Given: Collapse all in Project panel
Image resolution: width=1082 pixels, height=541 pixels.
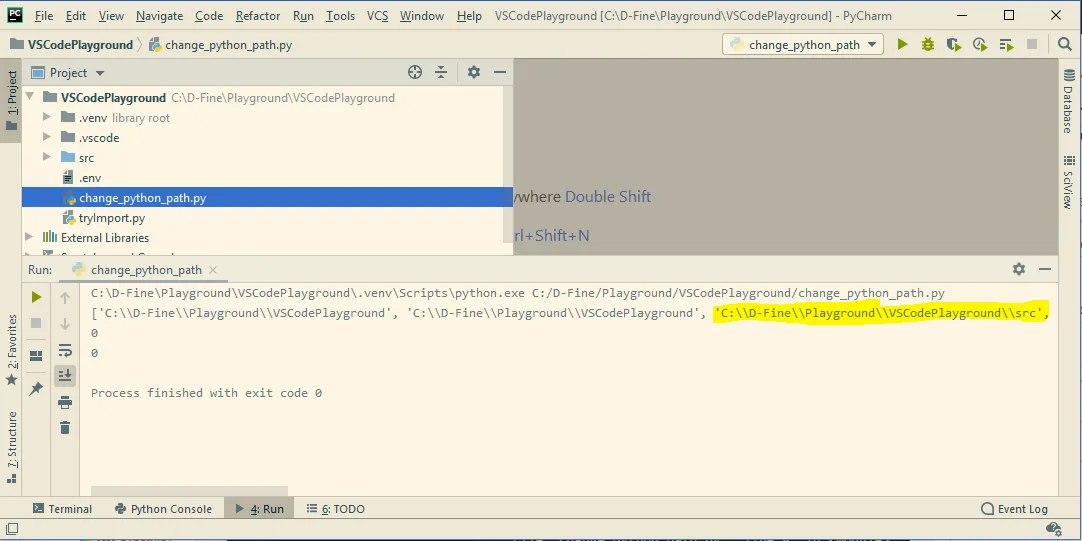Looking at the screenshot, I should (x=441, y=72).
